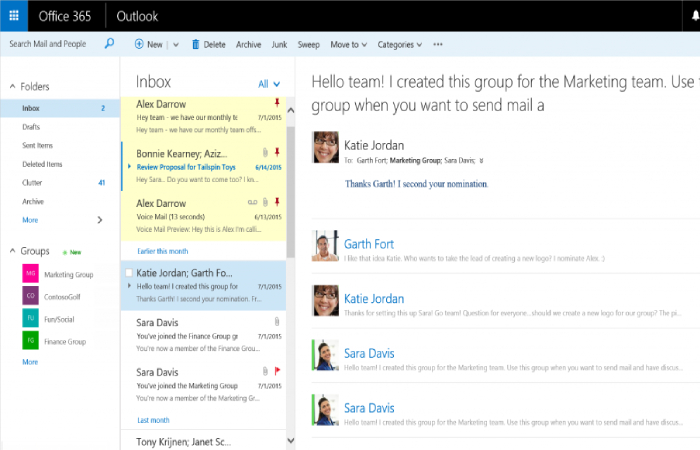Click the green Finance Group icon
Image resolution: width=700 pixels, height=450 pixels.
click(31, 341)
